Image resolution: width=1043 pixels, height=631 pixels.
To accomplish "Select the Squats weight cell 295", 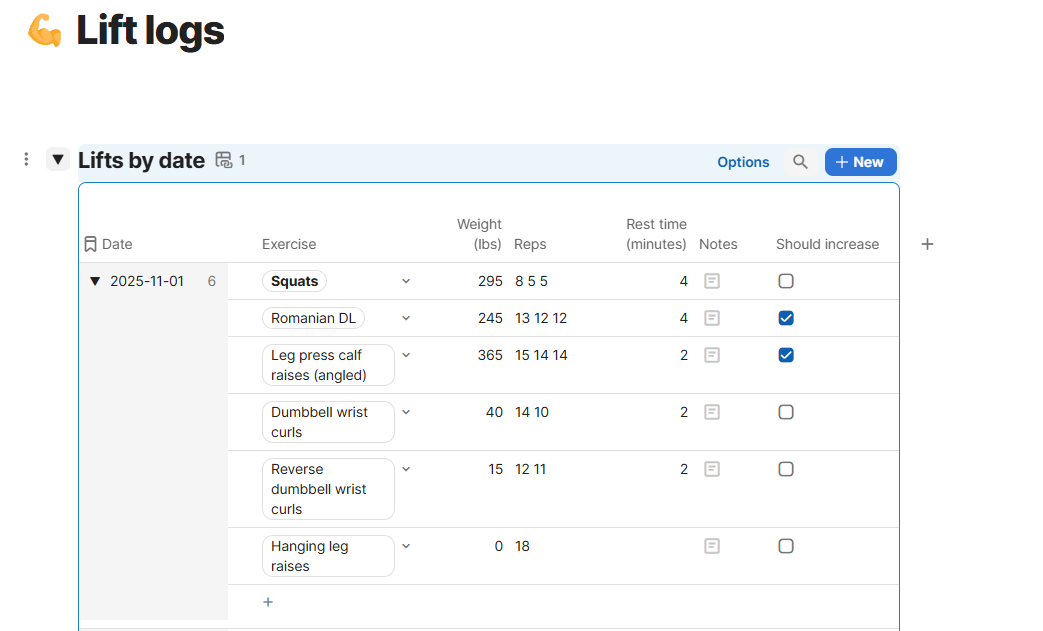I will point(490,281).
